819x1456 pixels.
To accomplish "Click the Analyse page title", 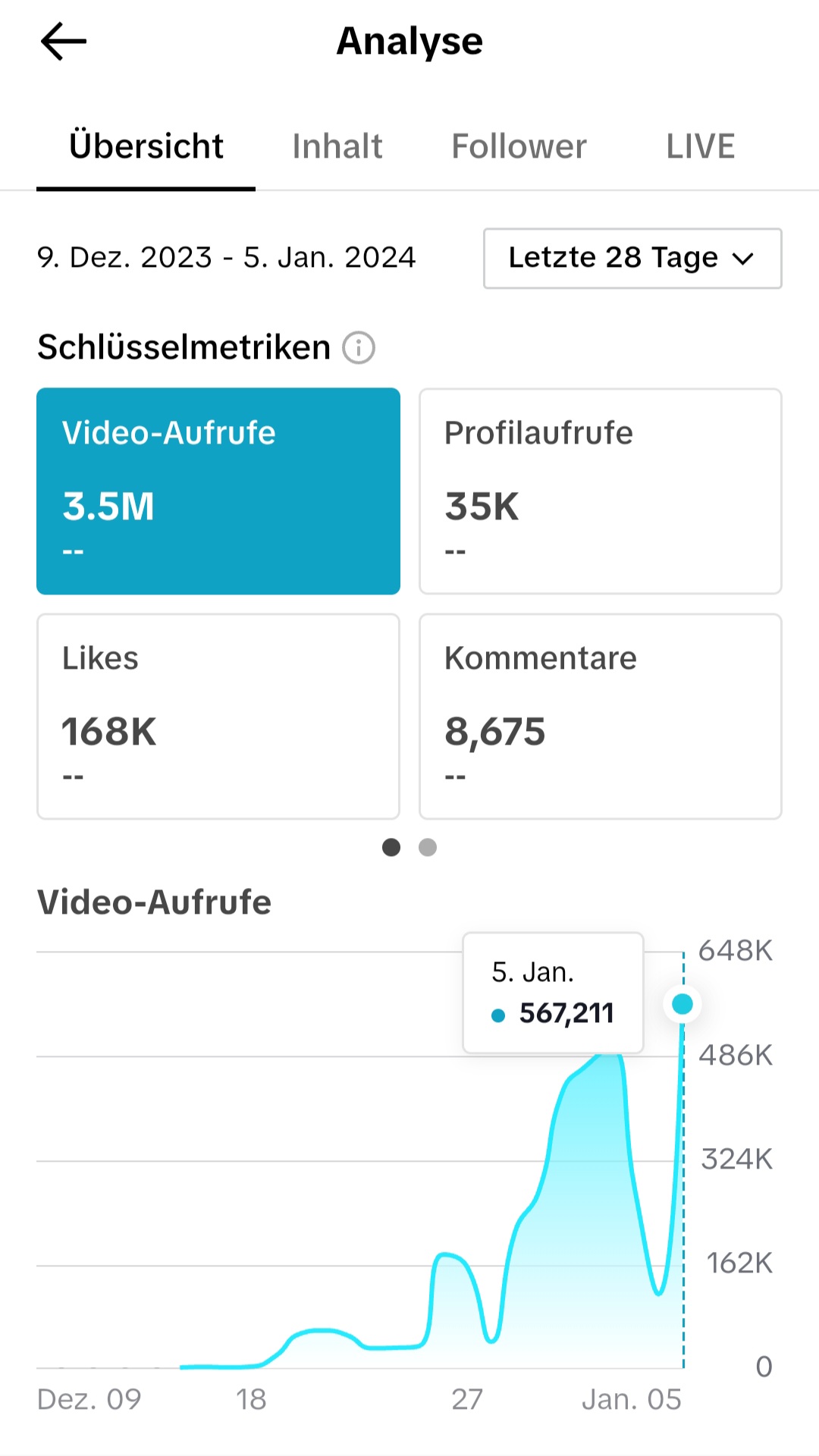I will (409, 41).
